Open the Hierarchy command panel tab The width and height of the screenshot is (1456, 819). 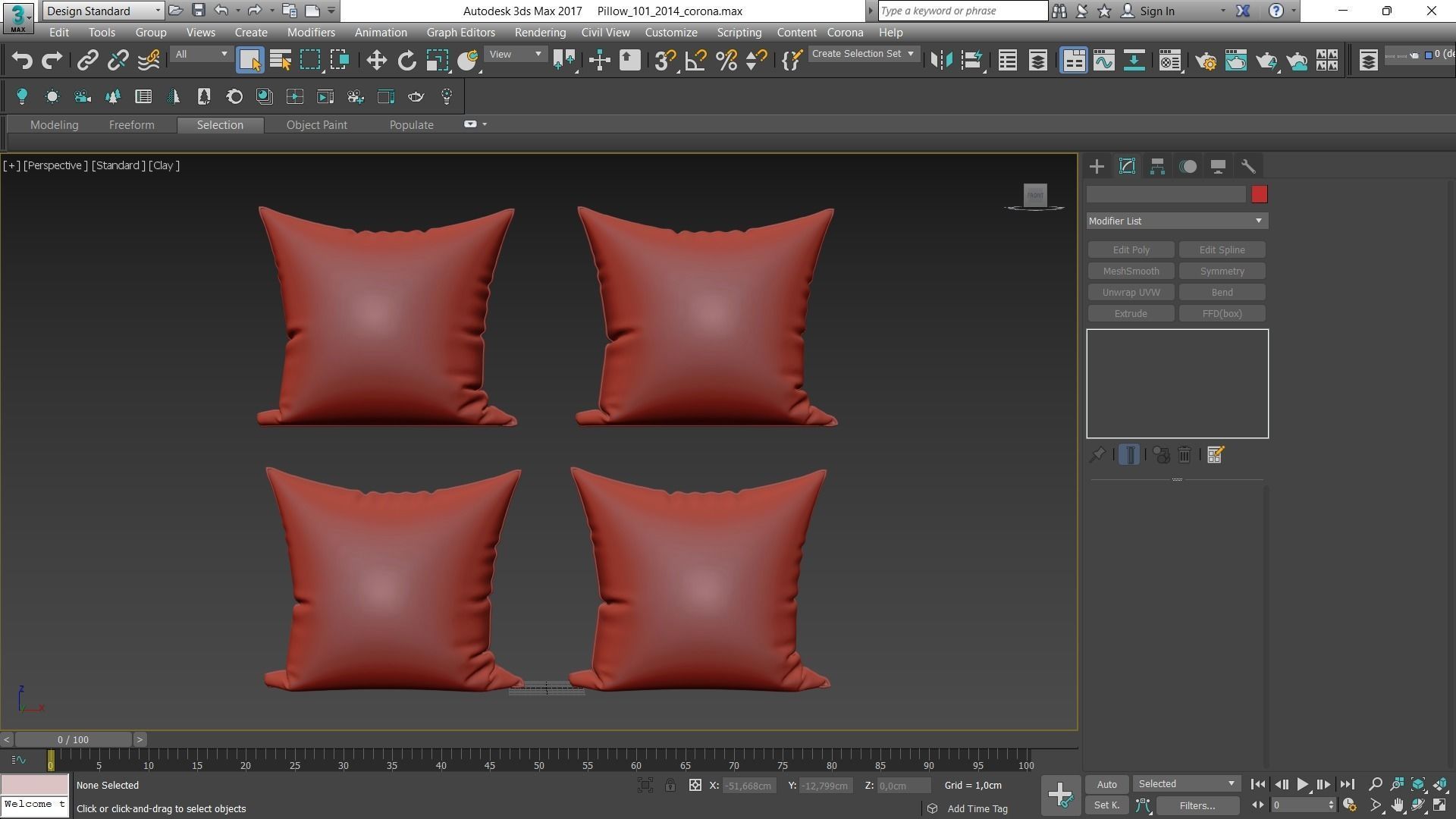pyautogui.click(x=1157, y=167)
